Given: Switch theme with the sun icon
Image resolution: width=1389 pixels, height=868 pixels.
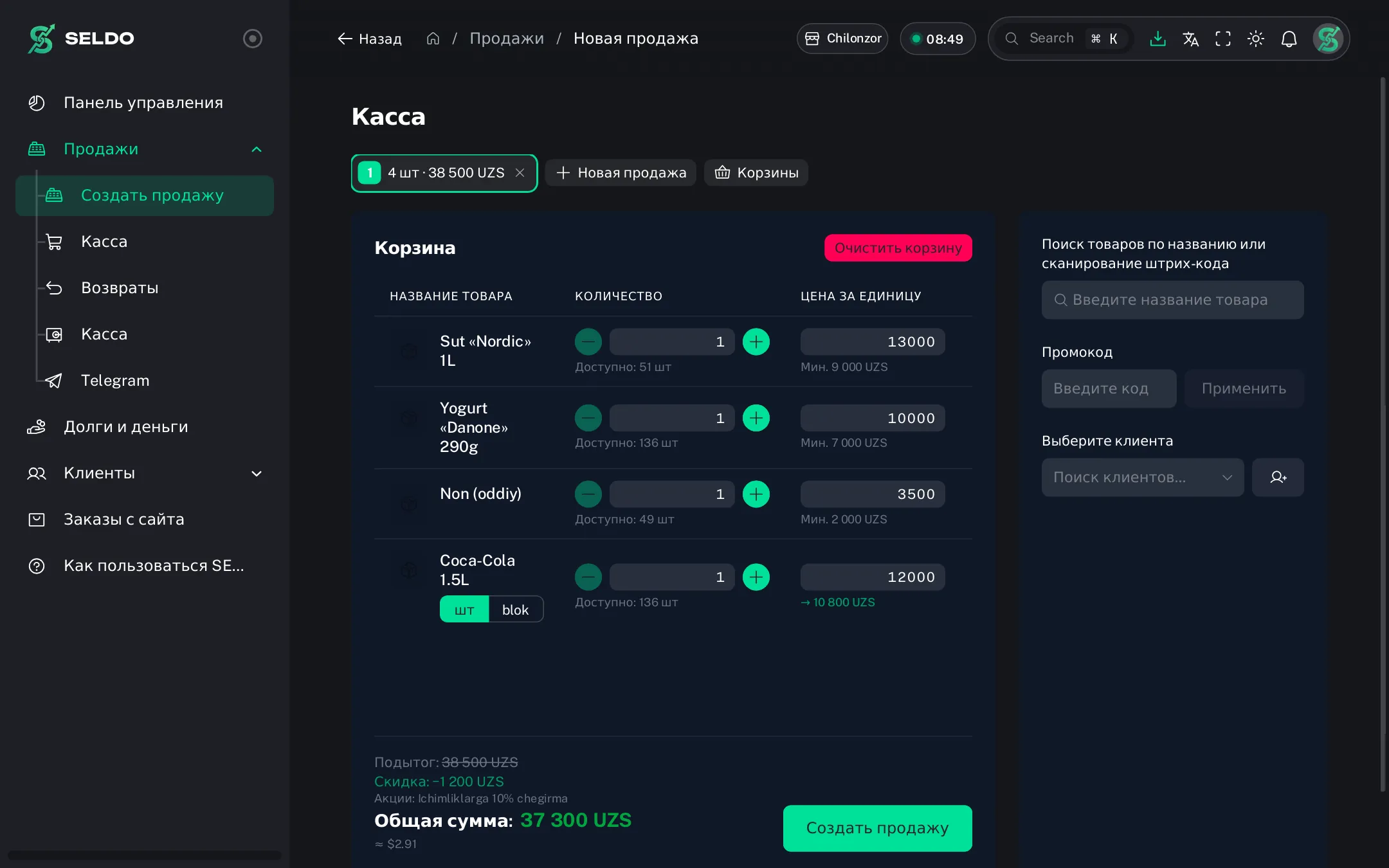Looking at the screenshot, I should (x=1256, y=39).
